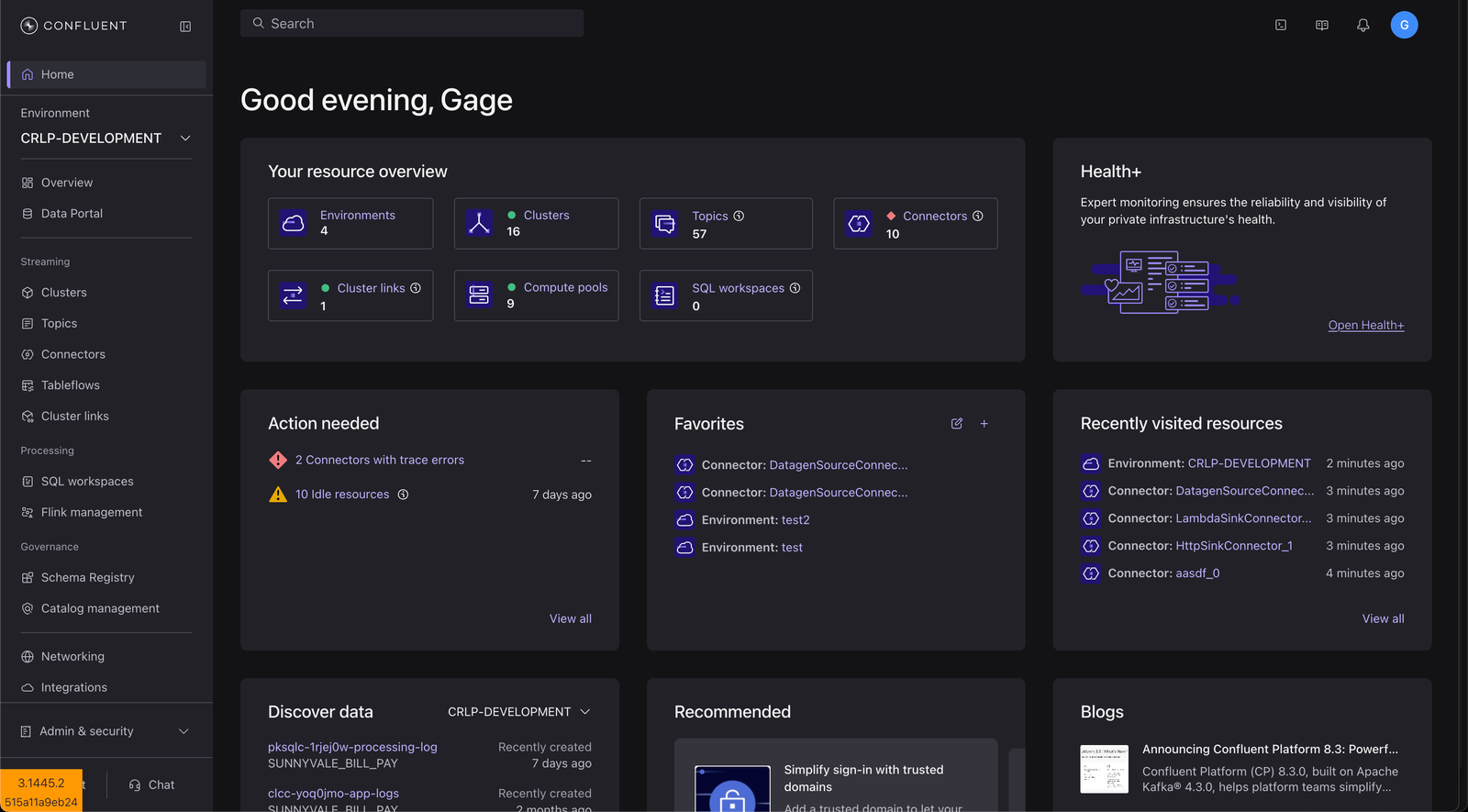This screenshot has height=812, width=1468.
Task: Click info icon next to Idle resources
Action: [x=403, y=495]
